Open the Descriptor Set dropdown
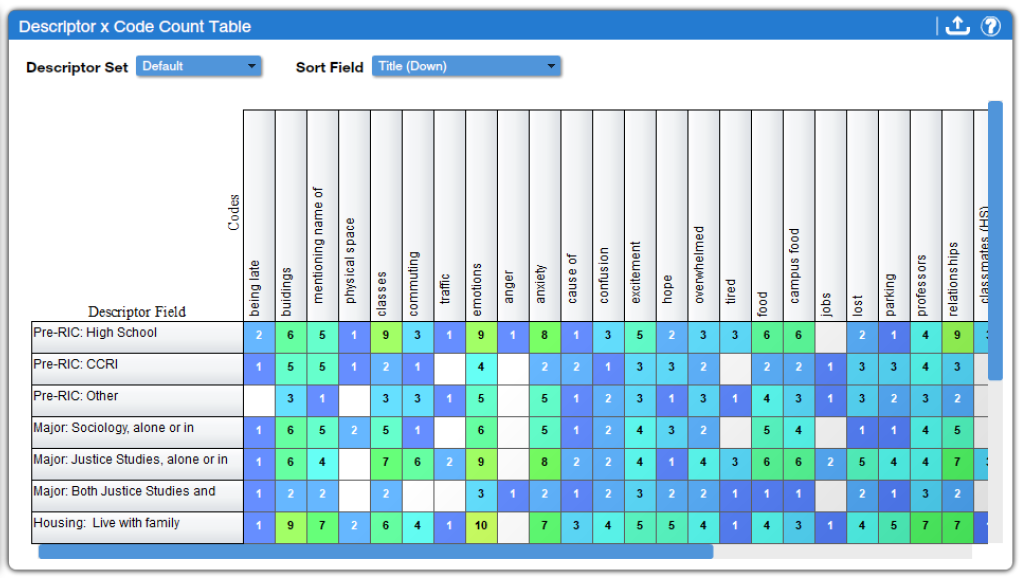 click(198, 66)
